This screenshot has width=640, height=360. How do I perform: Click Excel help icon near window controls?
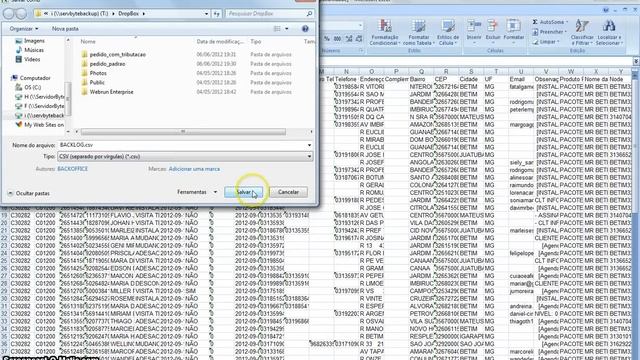(x=606, y=9)
